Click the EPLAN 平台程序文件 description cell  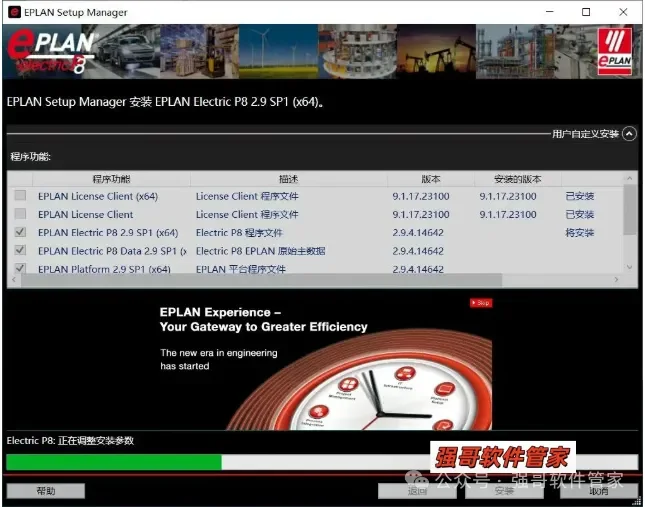[241, 269]
